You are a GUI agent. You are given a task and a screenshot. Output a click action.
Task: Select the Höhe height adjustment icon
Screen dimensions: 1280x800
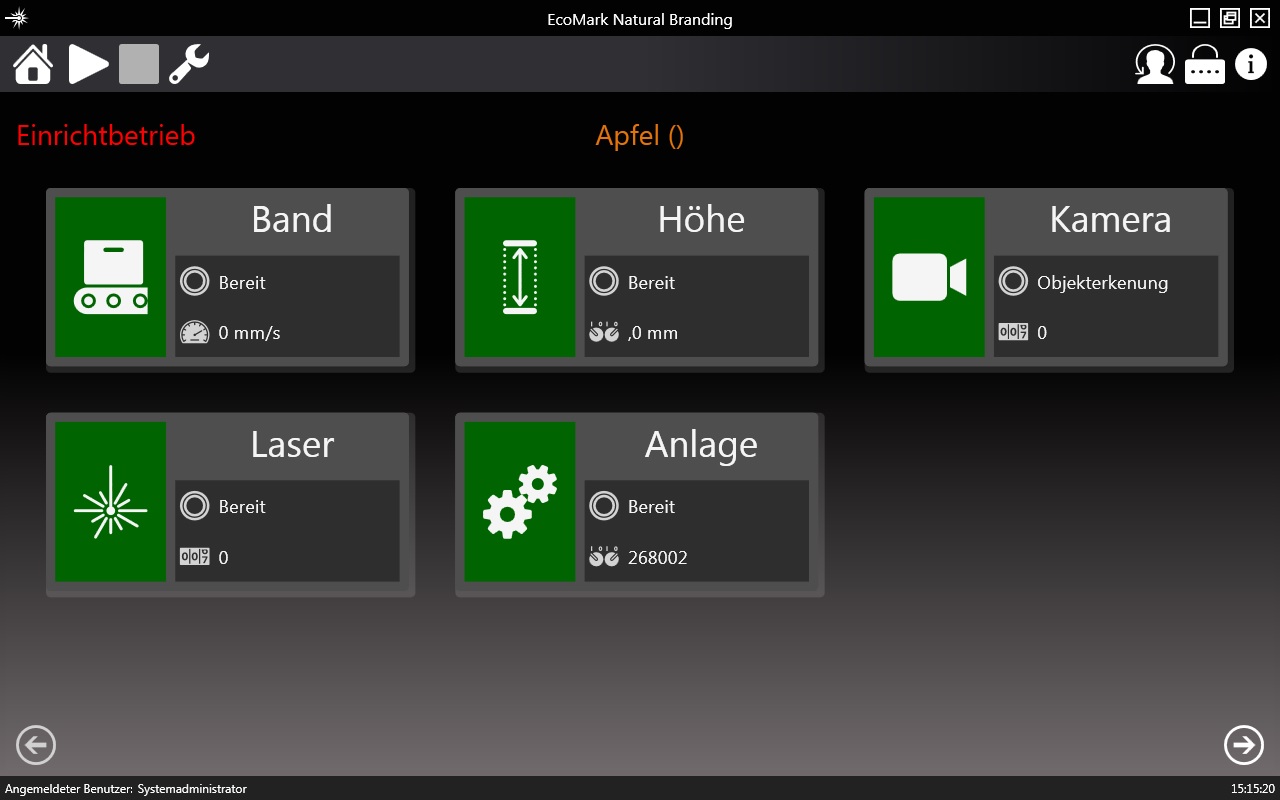[520, 277]
